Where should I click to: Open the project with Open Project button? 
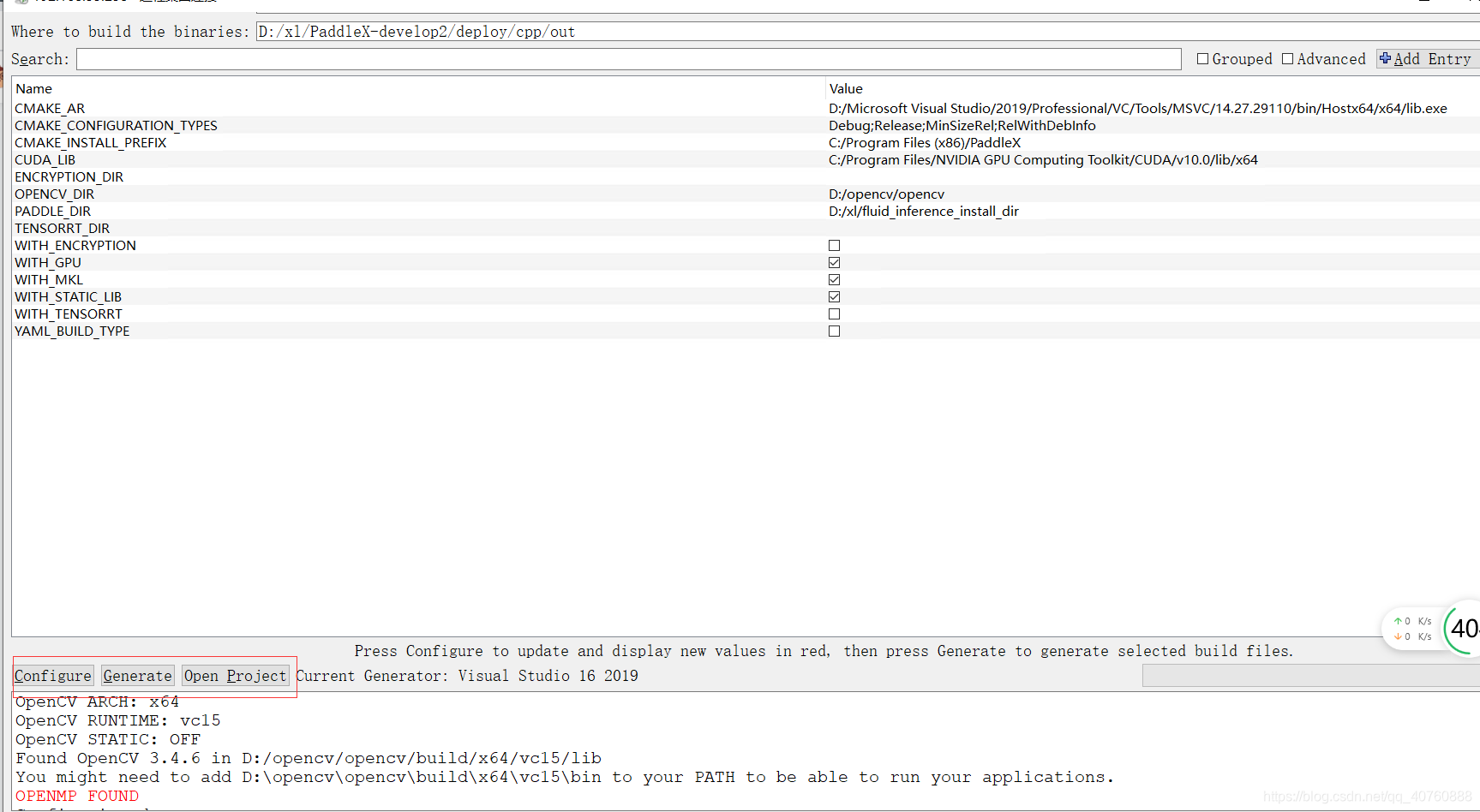click(235, 676)
